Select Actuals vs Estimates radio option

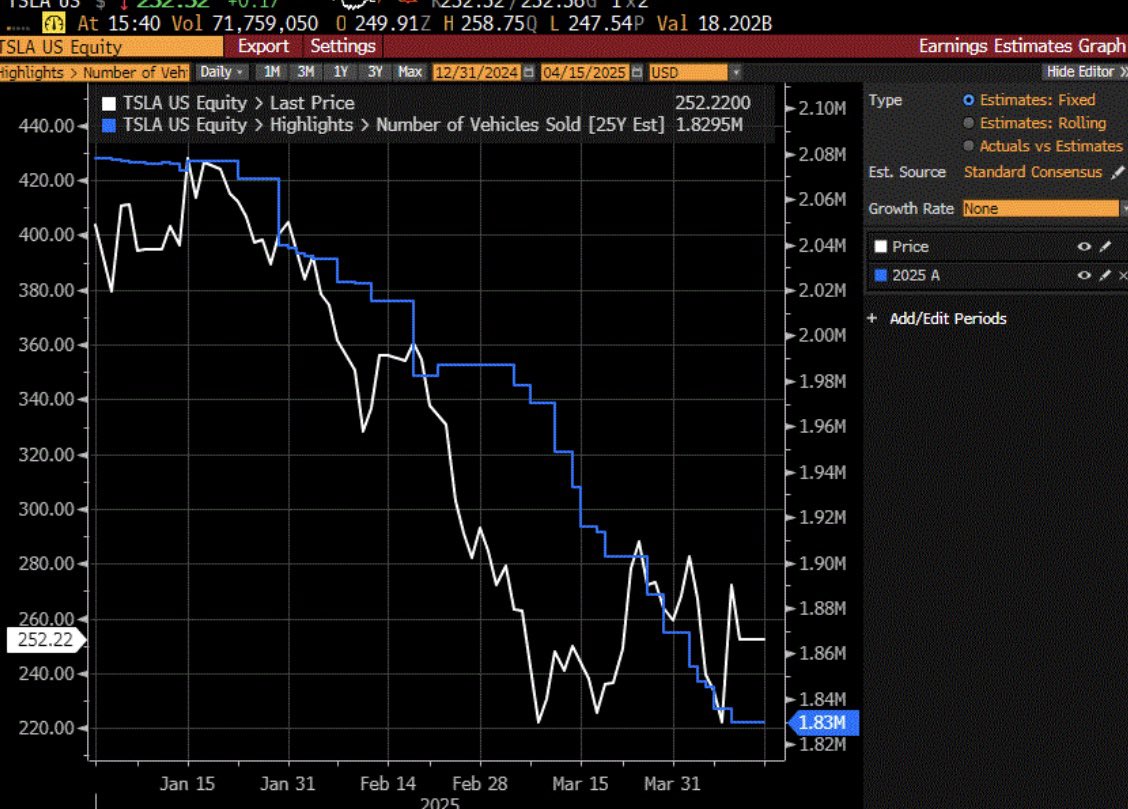968,146
